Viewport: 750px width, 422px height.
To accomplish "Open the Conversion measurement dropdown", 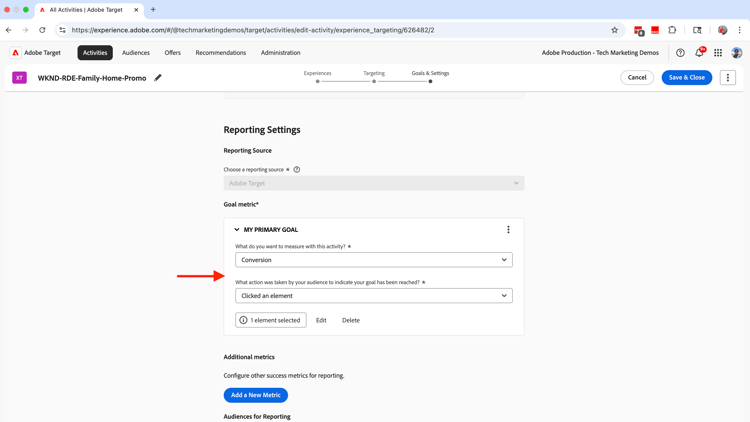I will [x=374, y=260].
